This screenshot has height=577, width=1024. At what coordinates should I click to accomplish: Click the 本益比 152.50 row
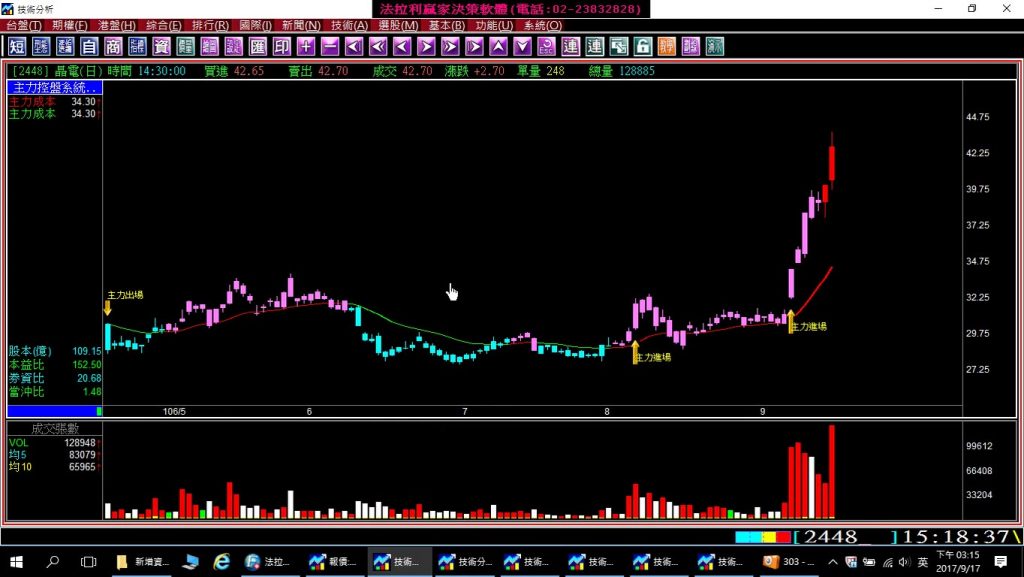pos(55,365)
